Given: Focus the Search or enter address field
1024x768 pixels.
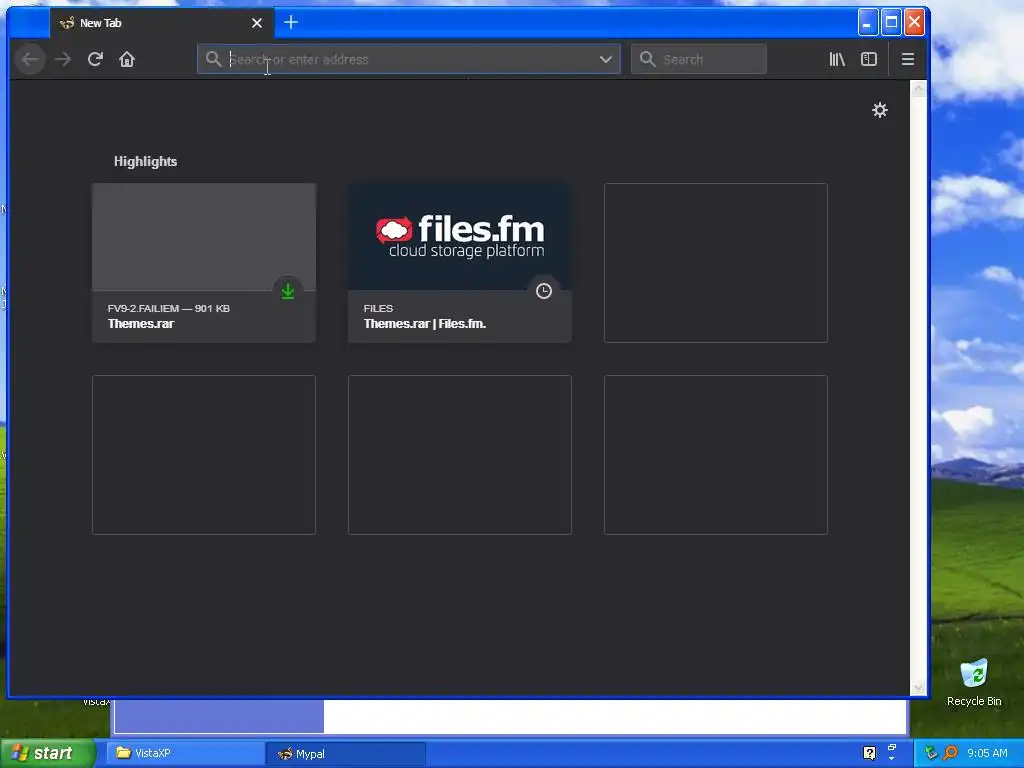Looking at the screenshot, I should tap(409, 59).
